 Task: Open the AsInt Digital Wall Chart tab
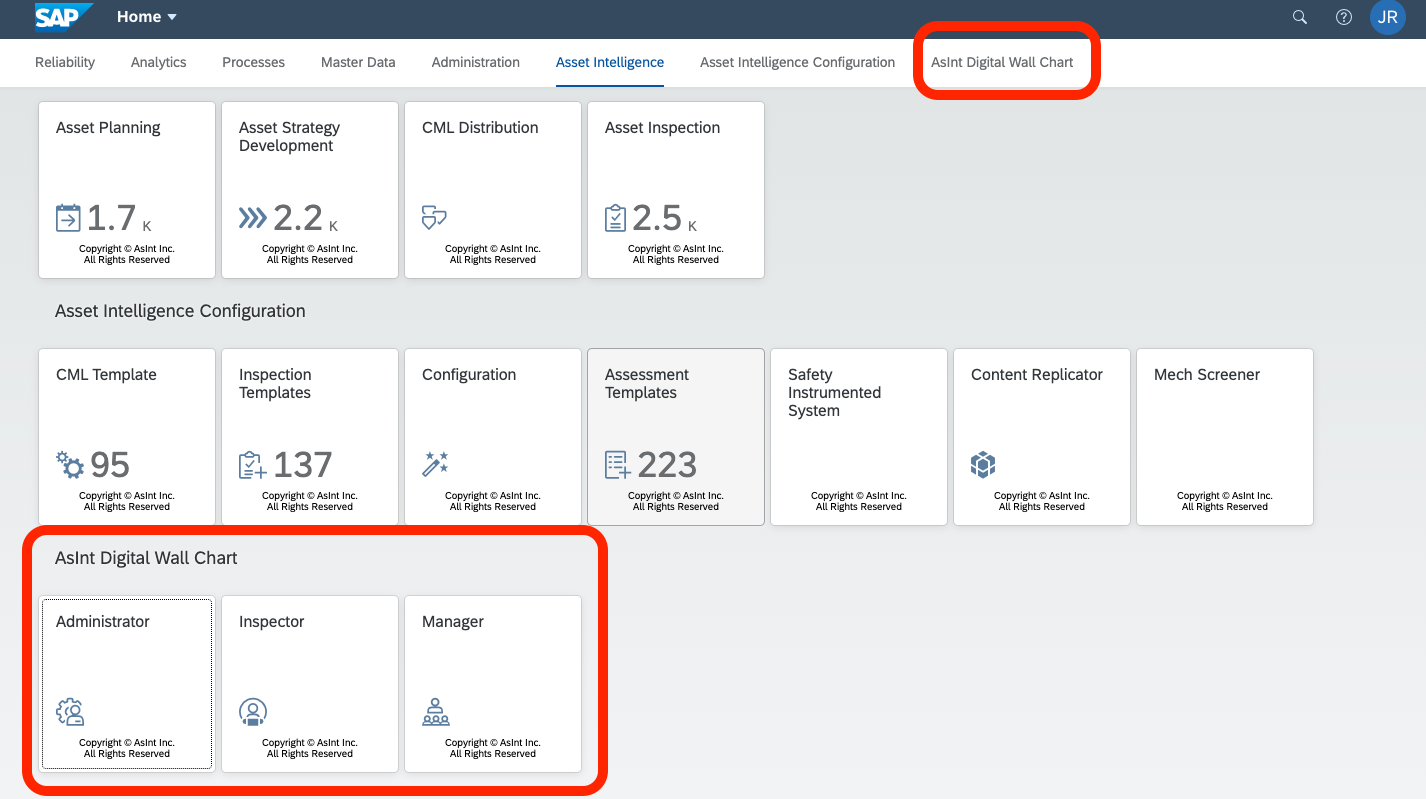point(1002,62)
